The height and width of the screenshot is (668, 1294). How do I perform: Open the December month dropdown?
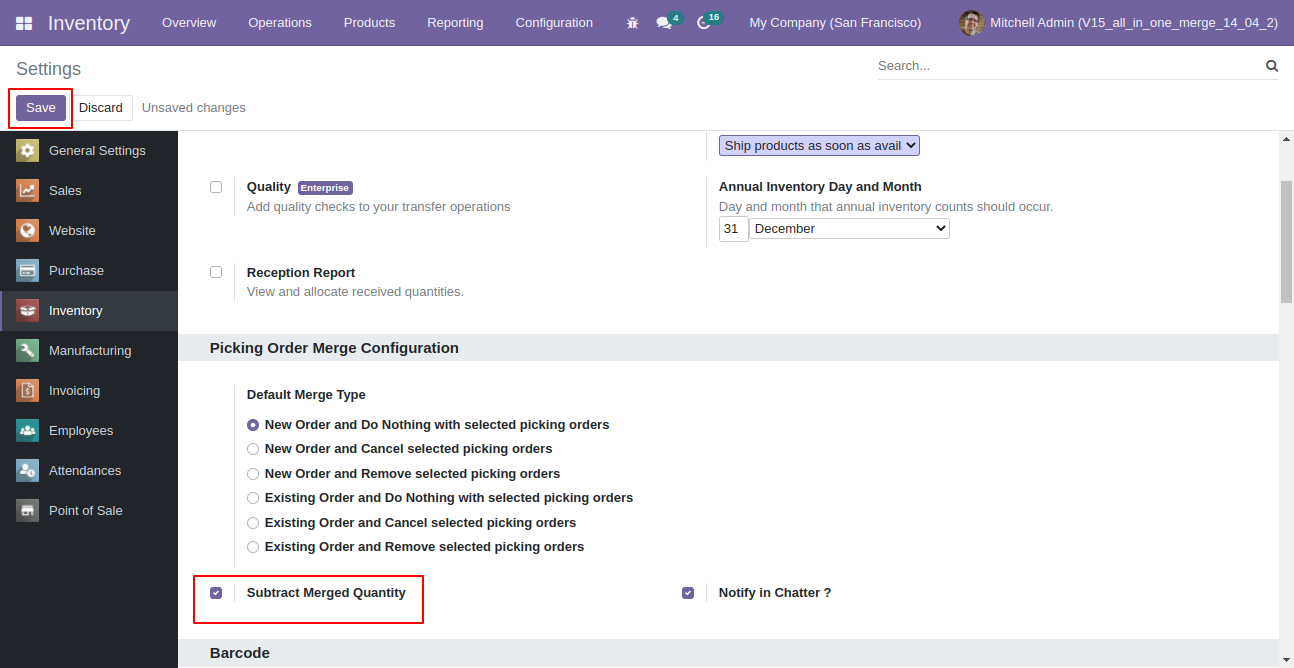pos(850,229)
